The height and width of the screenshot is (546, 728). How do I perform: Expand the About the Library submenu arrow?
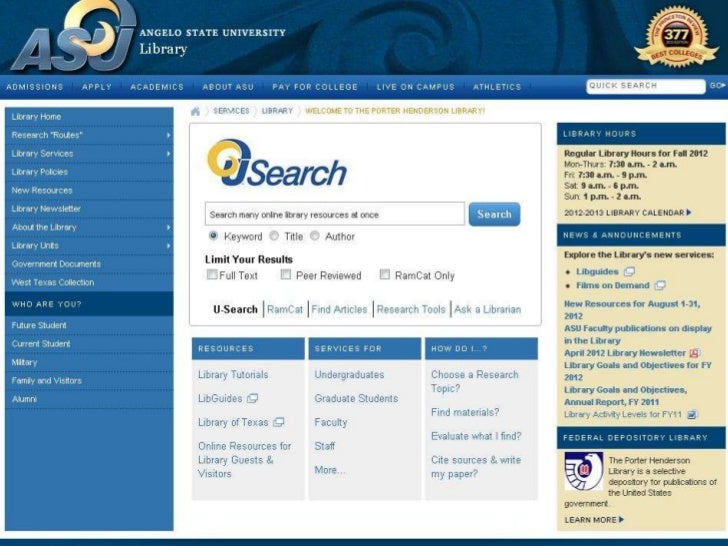click(168, 228)
